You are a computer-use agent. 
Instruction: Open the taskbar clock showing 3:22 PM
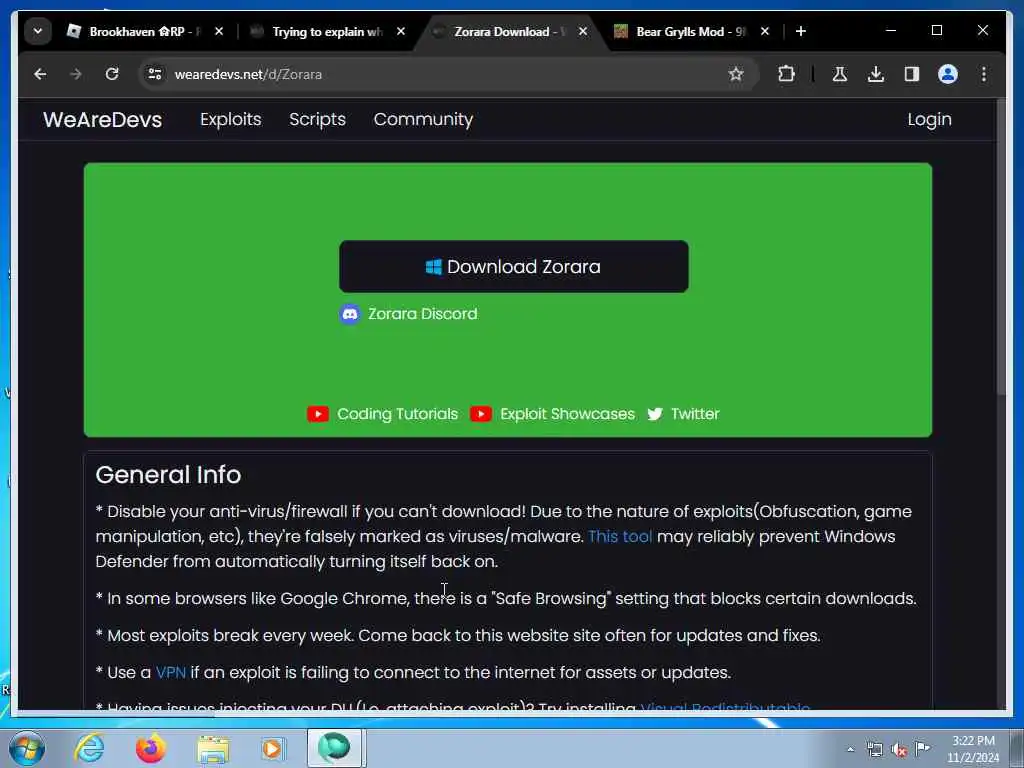tap(973, 749)
